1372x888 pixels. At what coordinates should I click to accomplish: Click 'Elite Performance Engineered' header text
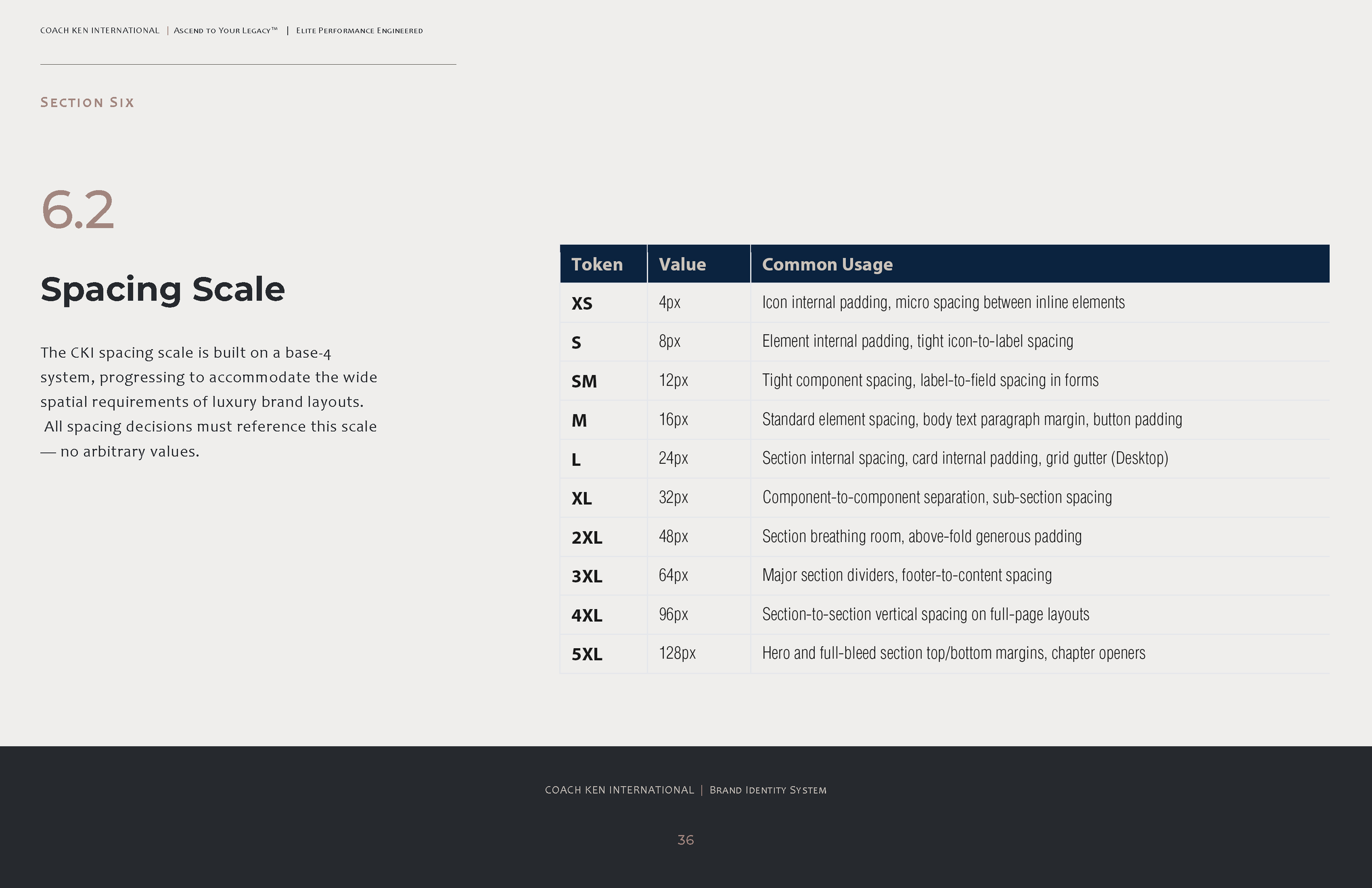tap(359, 31)
